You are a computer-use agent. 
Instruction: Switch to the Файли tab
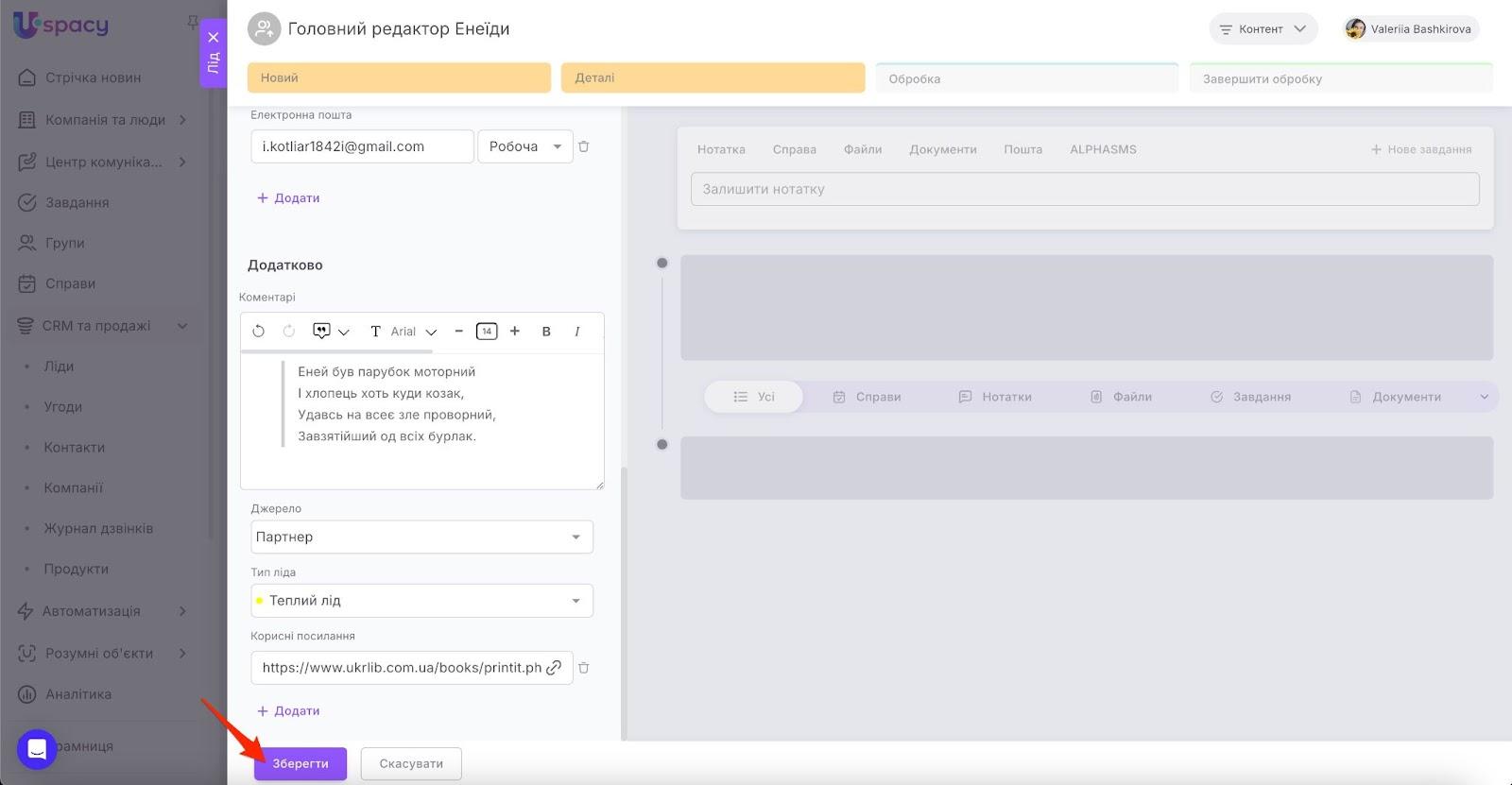click(x=862, y=149)
